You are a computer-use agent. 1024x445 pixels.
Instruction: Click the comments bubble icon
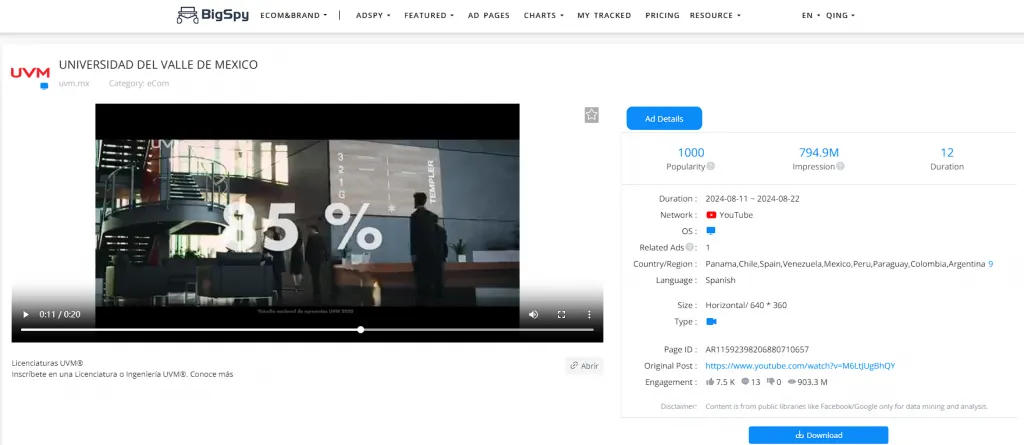coord(745,382)
